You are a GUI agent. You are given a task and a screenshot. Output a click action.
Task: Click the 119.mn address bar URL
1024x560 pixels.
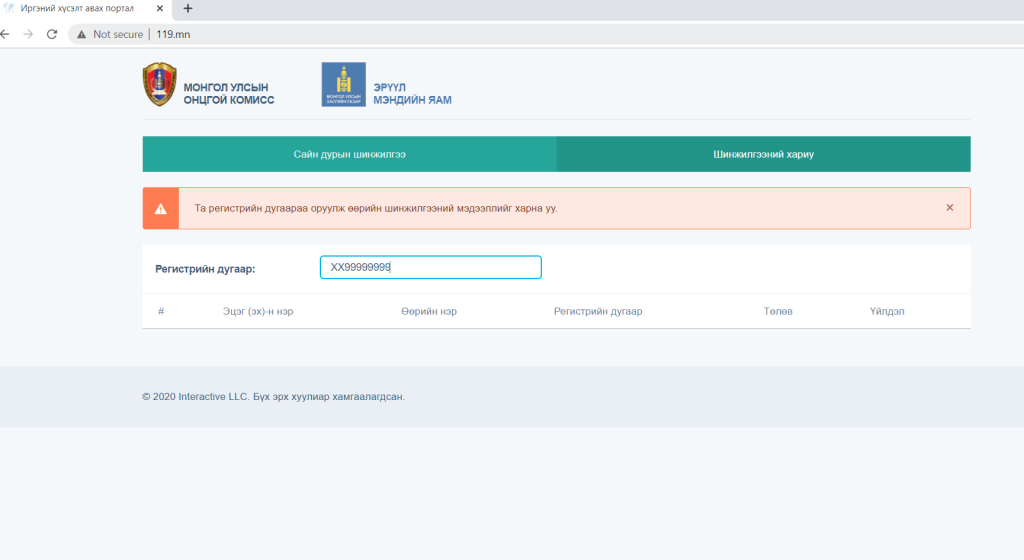coord(173,35)
